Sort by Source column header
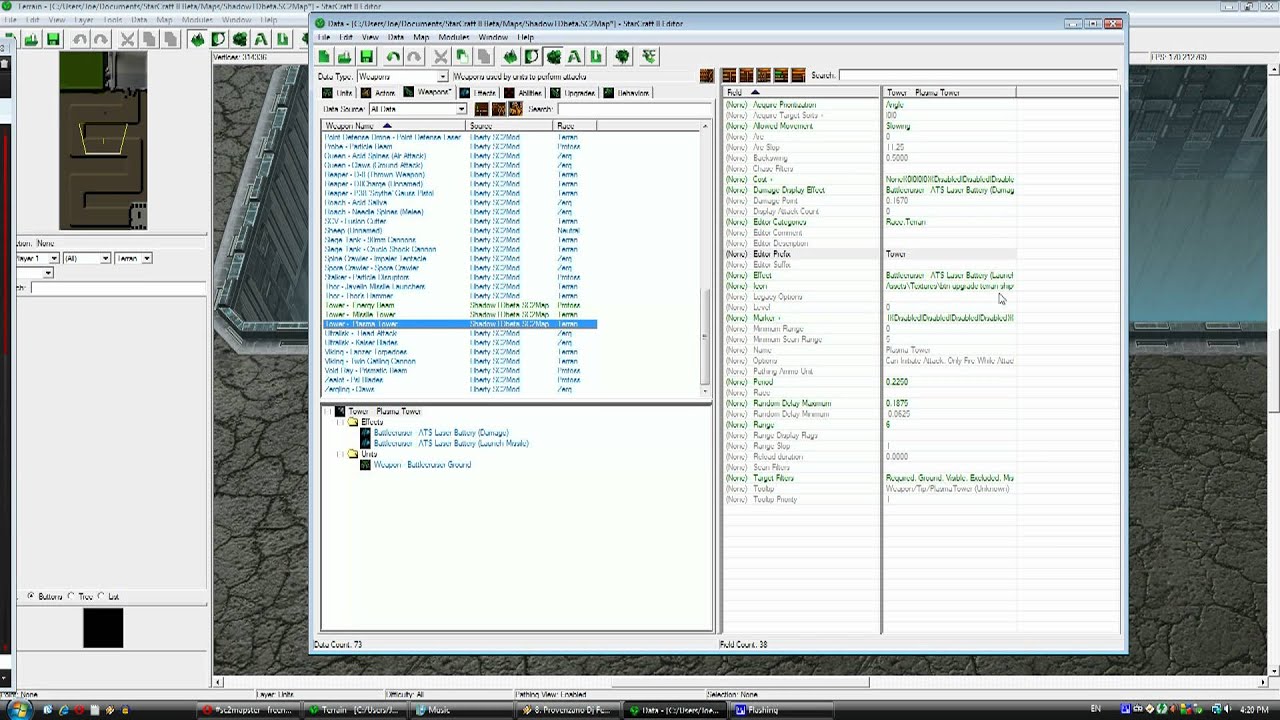 509,126
